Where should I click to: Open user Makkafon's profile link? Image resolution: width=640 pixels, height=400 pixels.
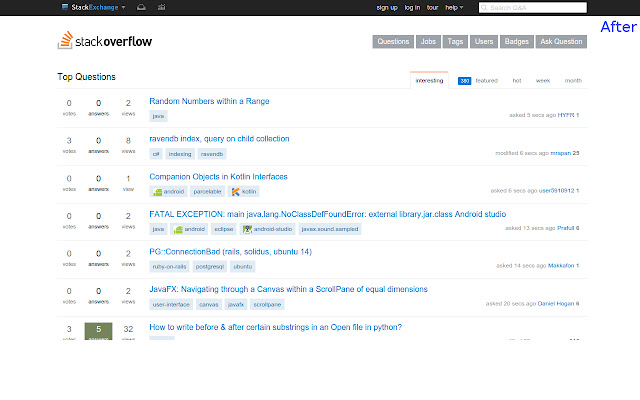point(561,266)
